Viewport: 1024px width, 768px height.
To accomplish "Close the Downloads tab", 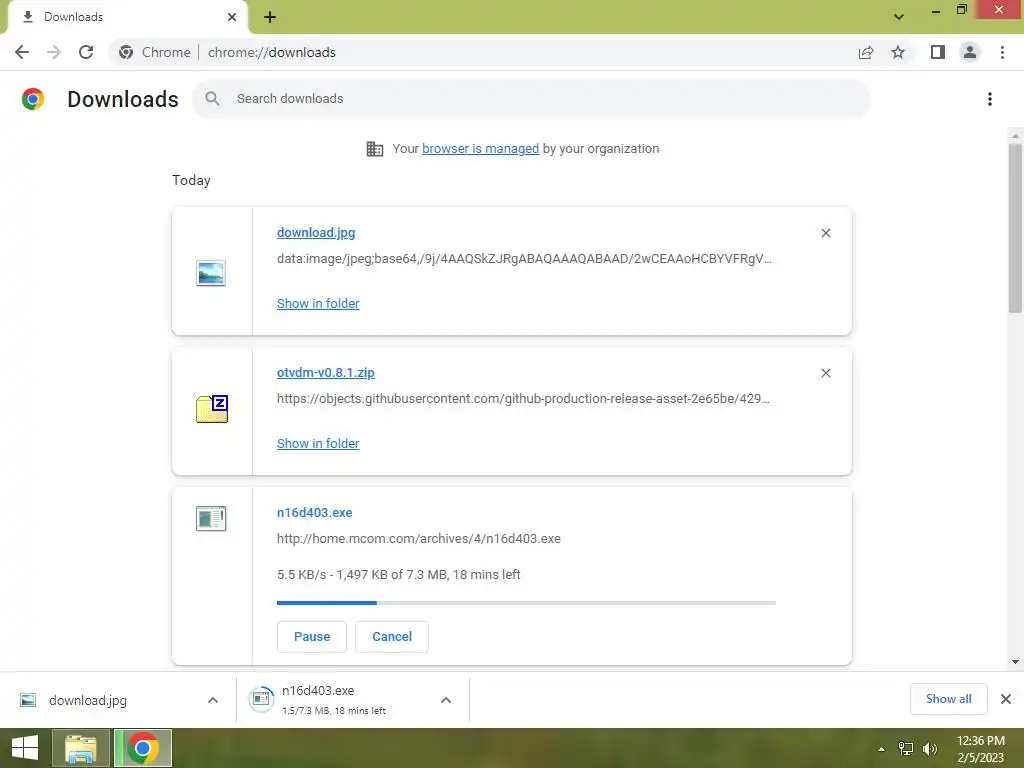I will [232, 17].
